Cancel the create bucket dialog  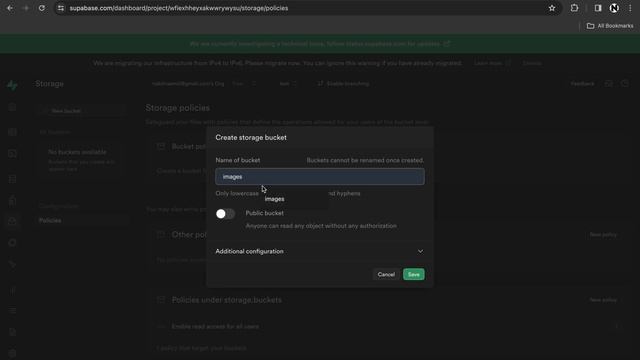point(386,274)
